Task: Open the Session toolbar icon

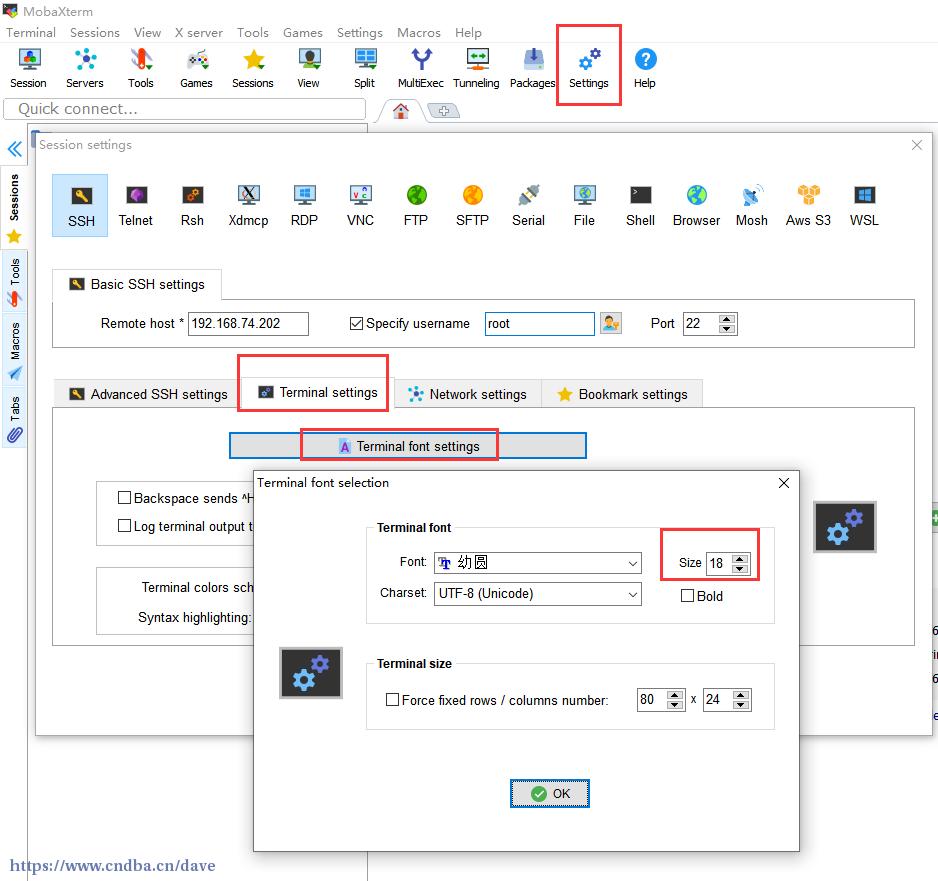Action: pyautogui.click(x=28, y=69)
